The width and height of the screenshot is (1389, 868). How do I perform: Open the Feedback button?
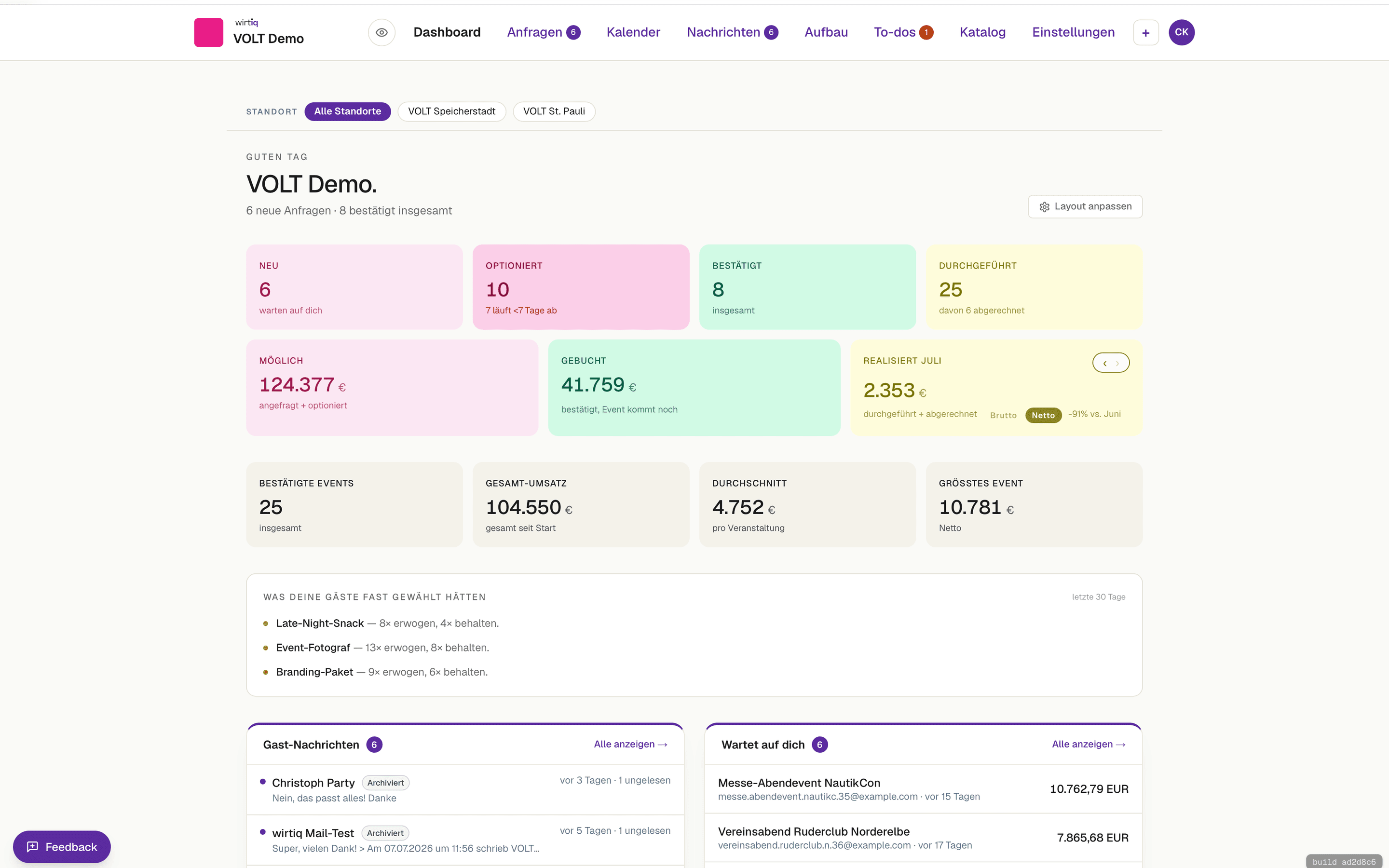point(62,847)
